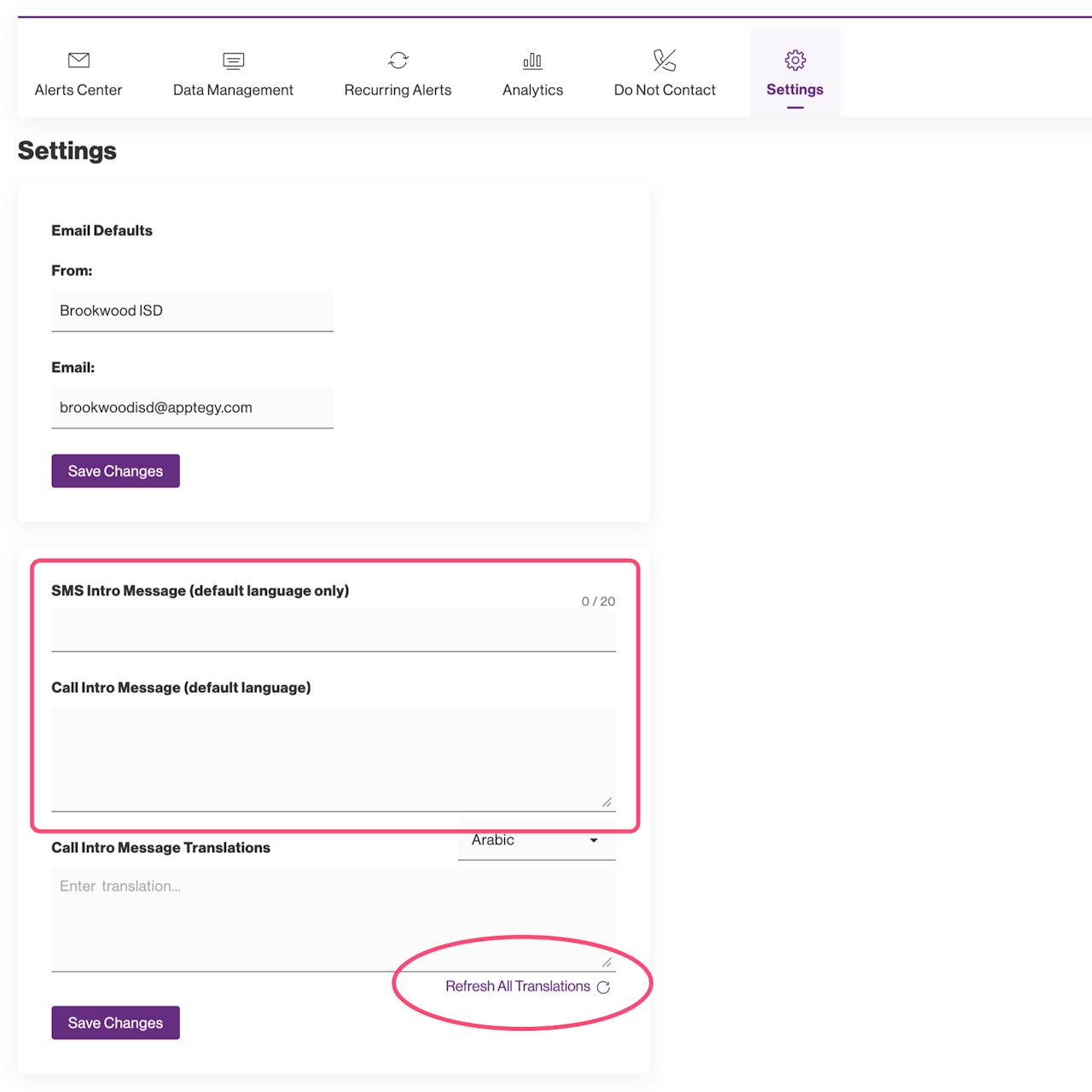1092x1092 pixels.
Task: Click the Alerts Center envelope icon
Action: tap(78, 60)
